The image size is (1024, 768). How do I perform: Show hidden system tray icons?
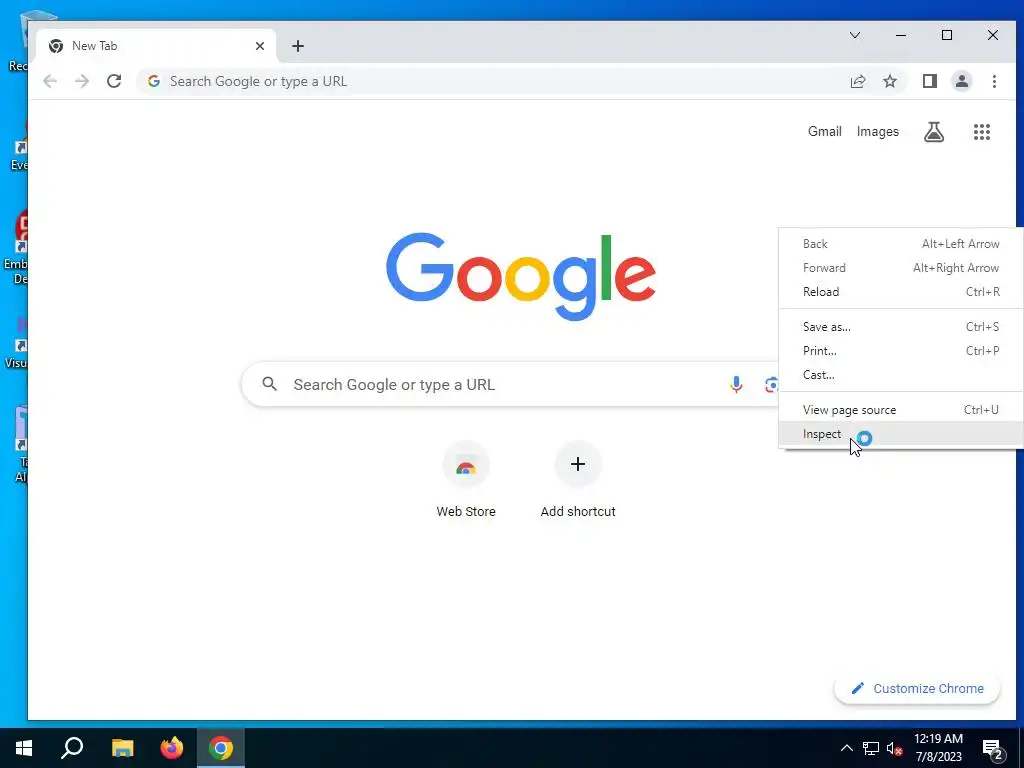click(846, 748)
